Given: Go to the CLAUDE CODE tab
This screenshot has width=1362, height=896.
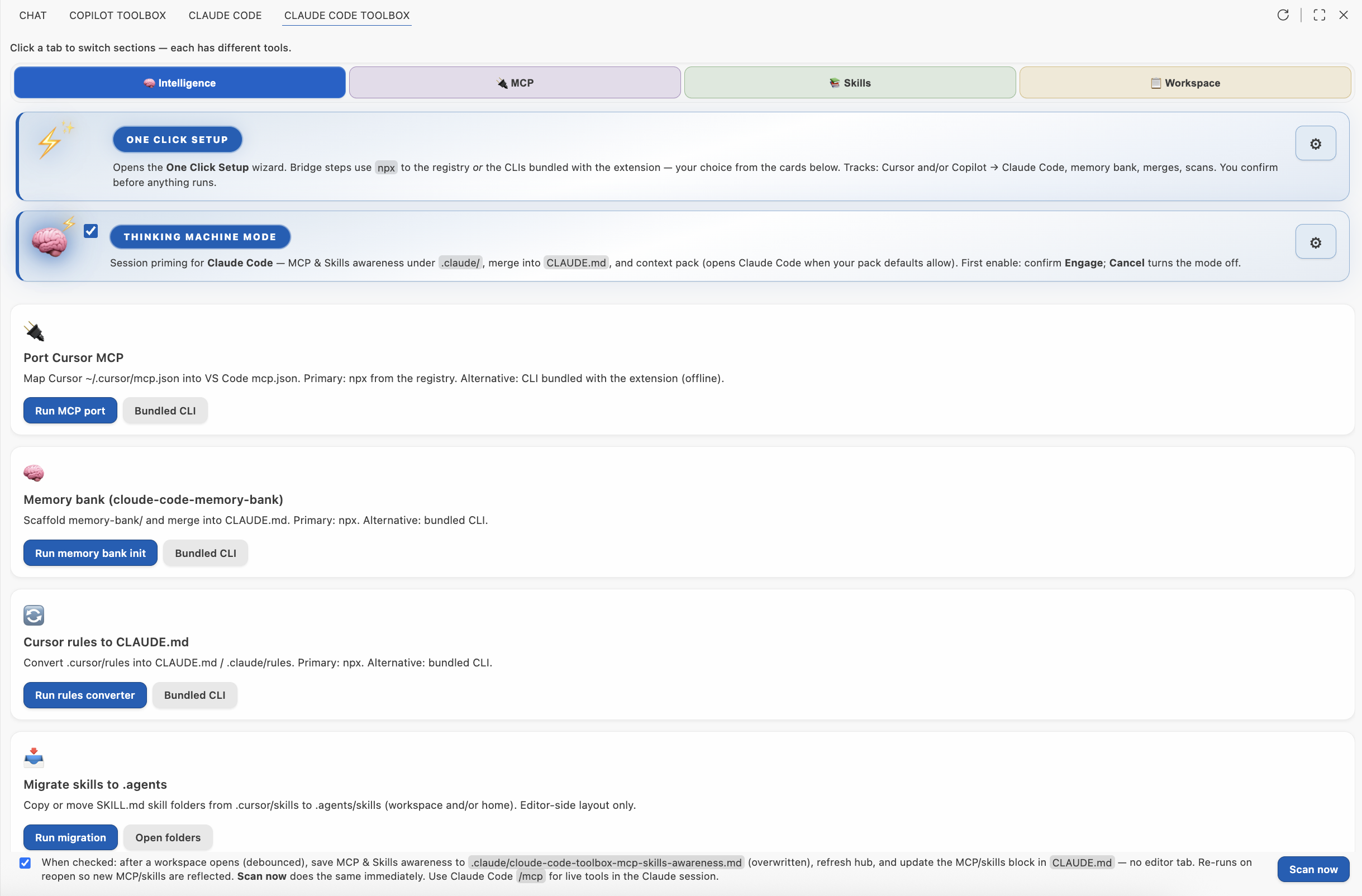Looking at the screenshot, I should pyautogui.click(x=225, y=16).
